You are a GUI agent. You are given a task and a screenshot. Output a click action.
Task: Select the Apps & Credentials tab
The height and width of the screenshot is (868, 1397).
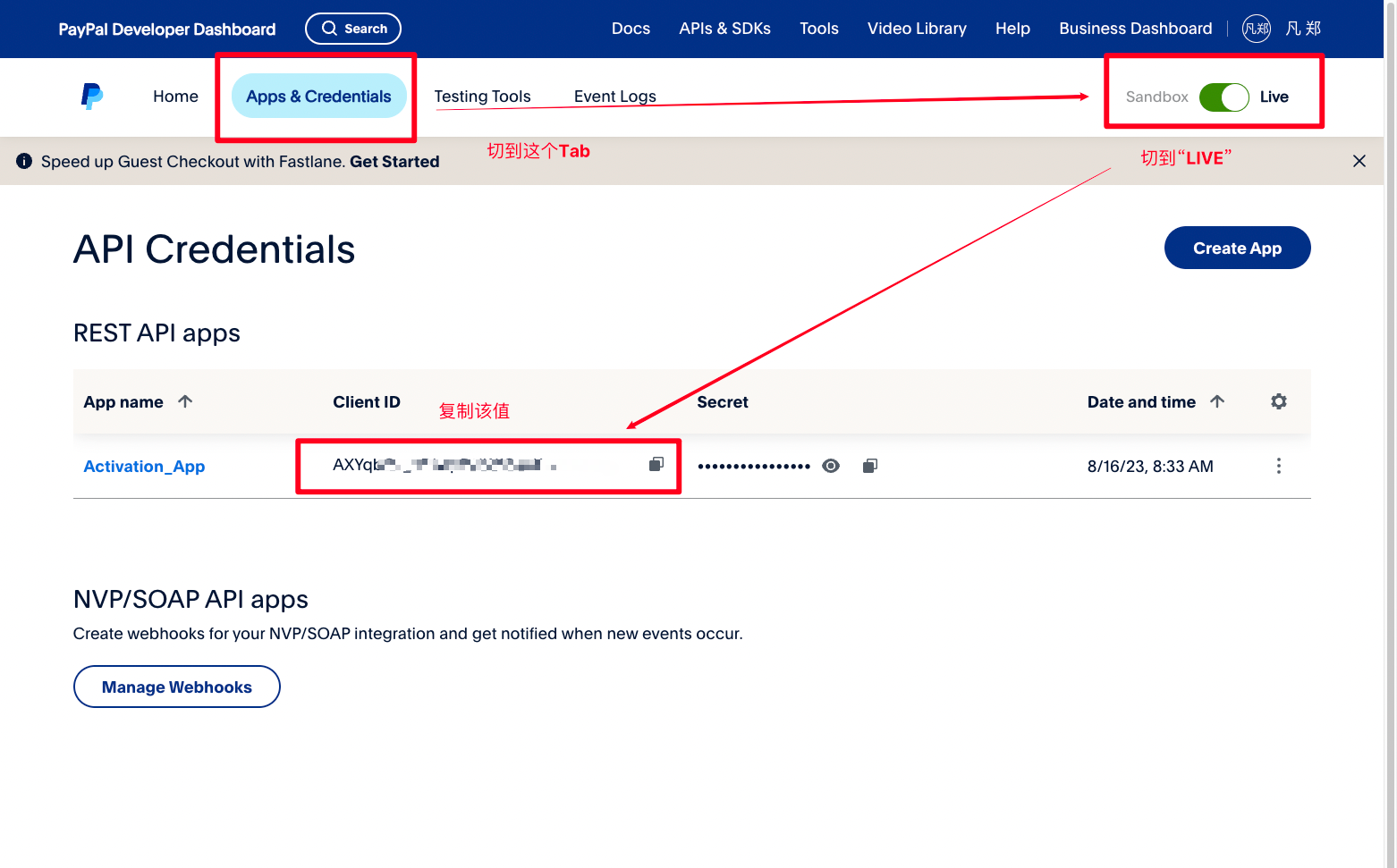coord(318,97)
